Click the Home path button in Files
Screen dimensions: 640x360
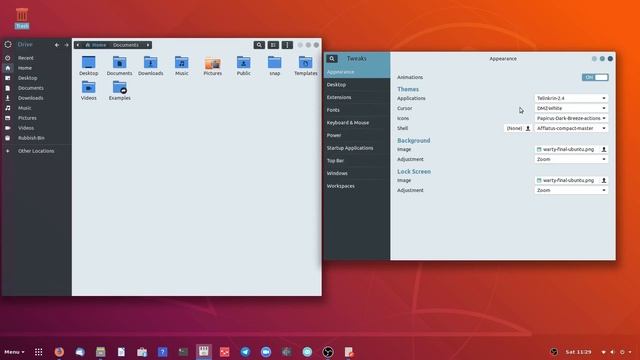click(x=96, y=45)
